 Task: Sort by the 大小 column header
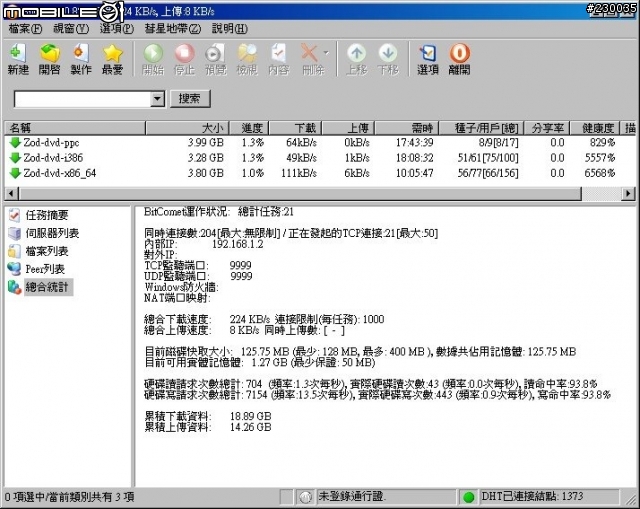[x=187, y=128]
